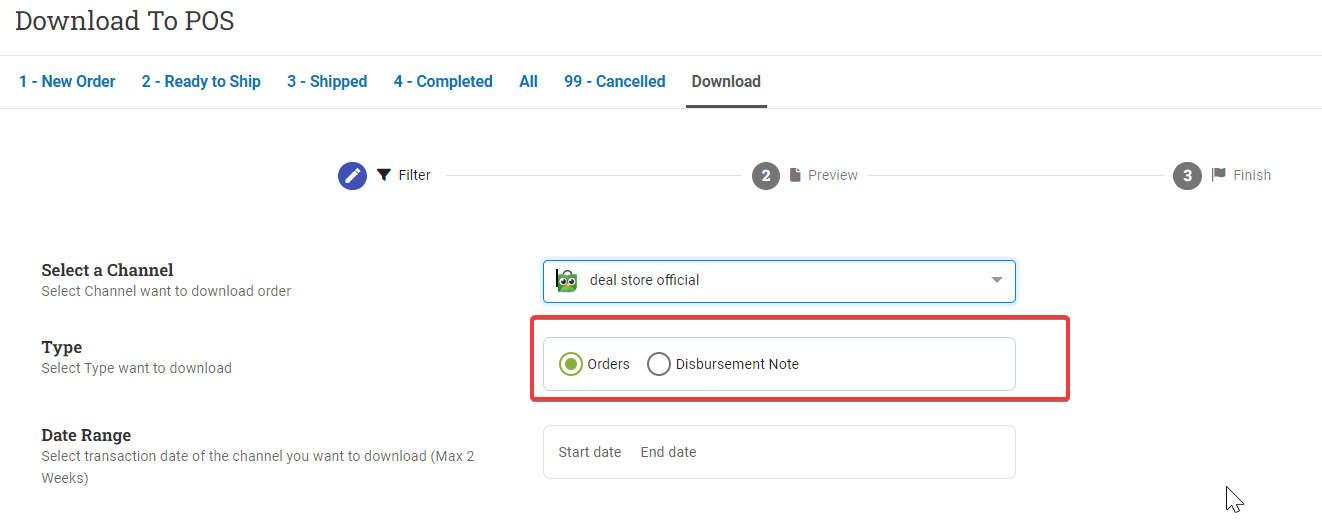Open the deal store official combo box
The image size is (1322, 525).
[779, 281]
